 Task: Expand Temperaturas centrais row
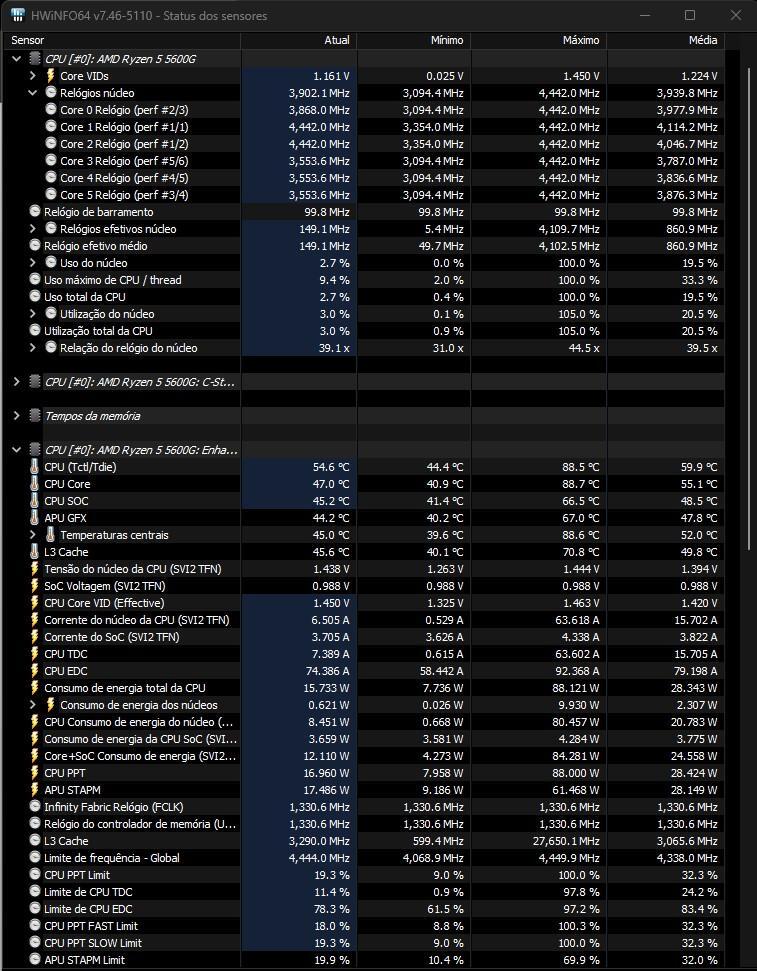(32, 535)
